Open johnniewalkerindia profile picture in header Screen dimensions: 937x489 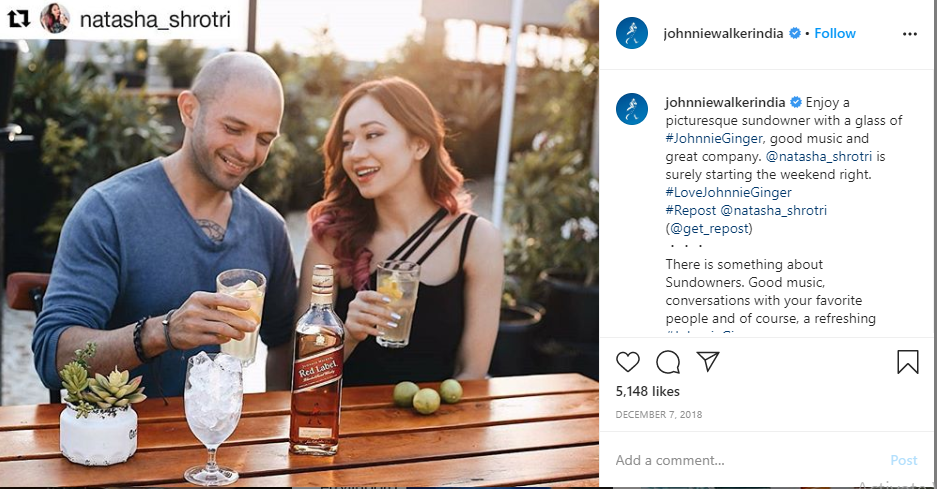point(632,33)
